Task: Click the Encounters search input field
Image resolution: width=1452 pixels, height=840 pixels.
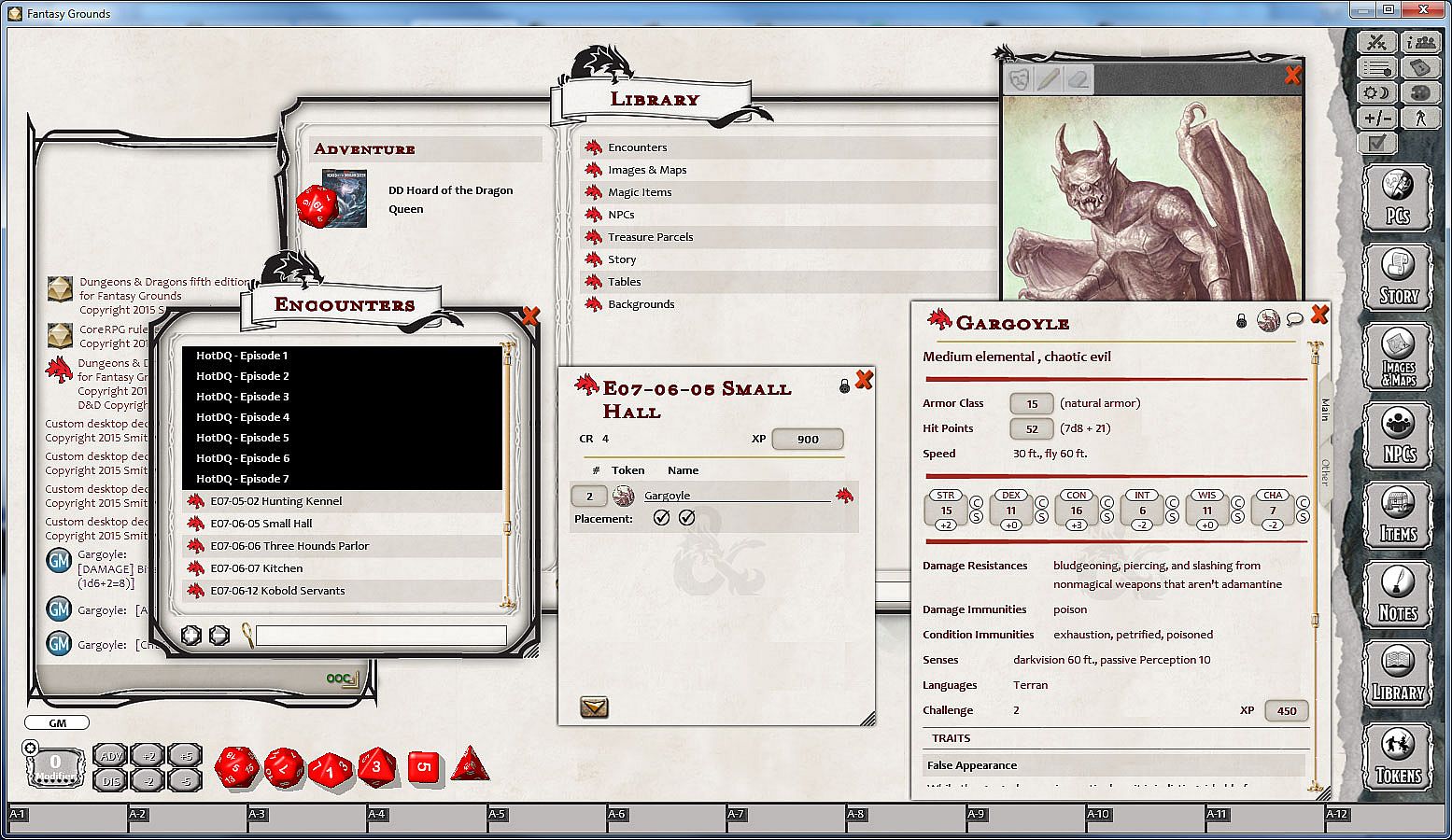Action: (381, 636)
